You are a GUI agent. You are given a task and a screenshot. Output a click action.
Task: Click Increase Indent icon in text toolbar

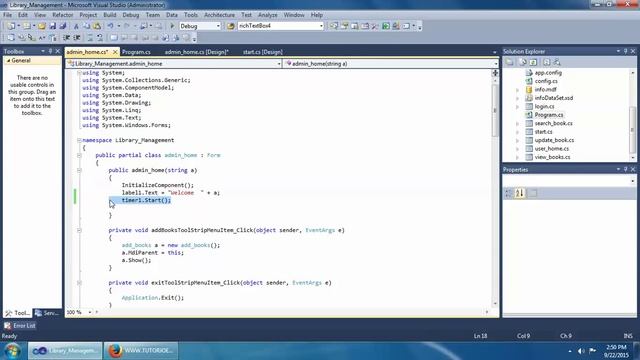(77, 38)
